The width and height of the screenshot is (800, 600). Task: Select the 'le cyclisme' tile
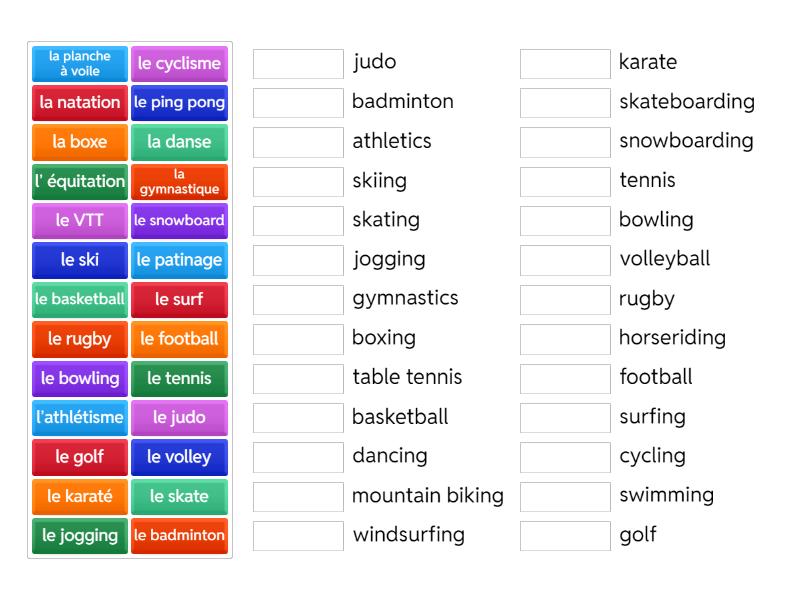[180, 62]
